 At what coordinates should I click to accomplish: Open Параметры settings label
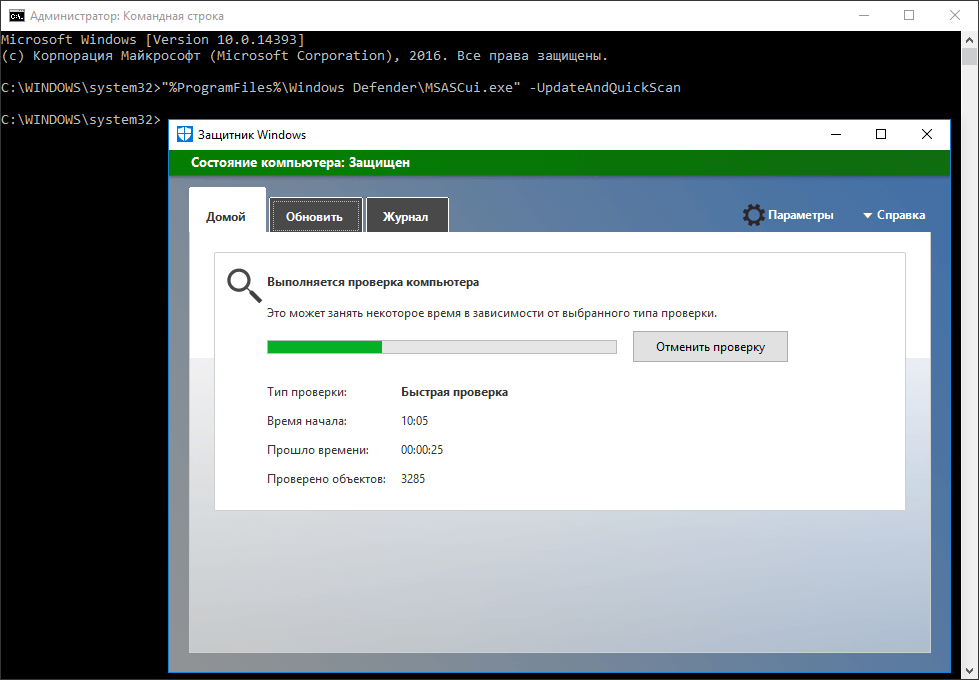(x=800, y=215)
